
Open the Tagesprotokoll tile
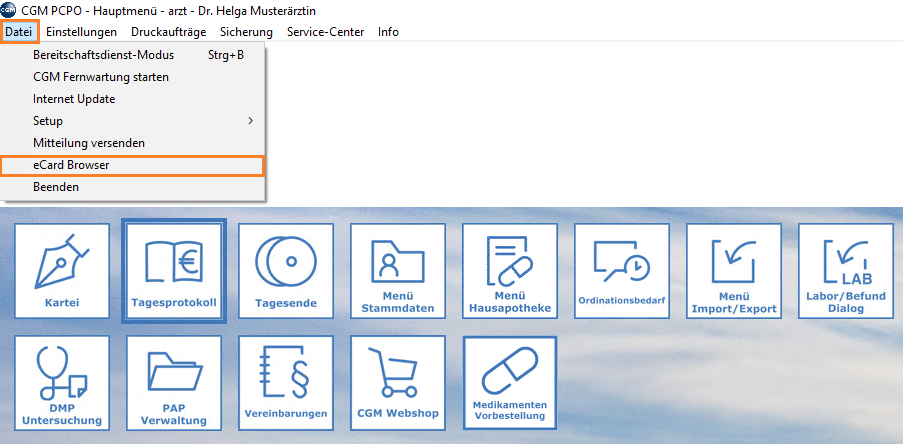[x=174, y=270]
